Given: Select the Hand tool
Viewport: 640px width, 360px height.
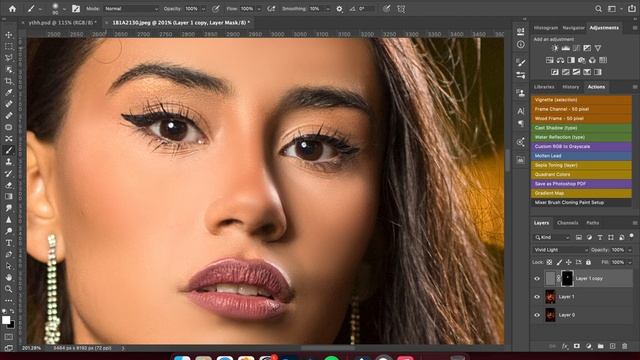Looking at the screenshot, I should pyautogui.click(x=9, y=278).
